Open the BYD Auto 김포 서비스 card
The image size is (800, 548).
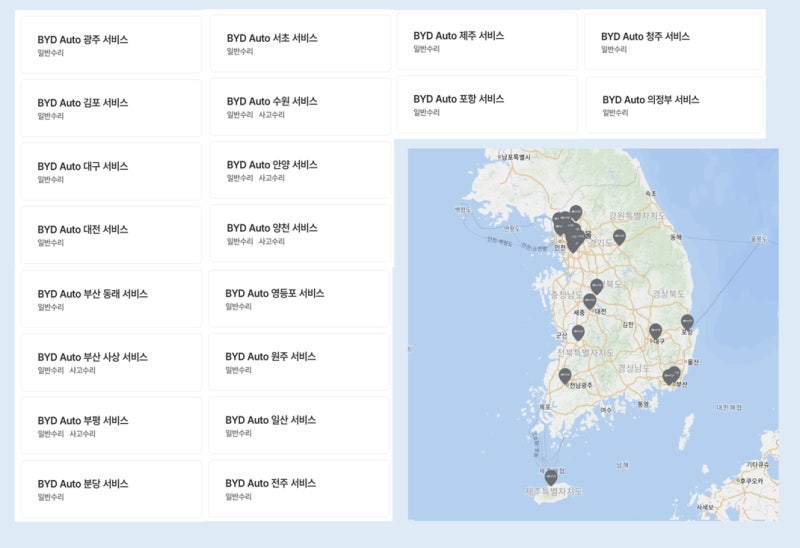point(111,108)
